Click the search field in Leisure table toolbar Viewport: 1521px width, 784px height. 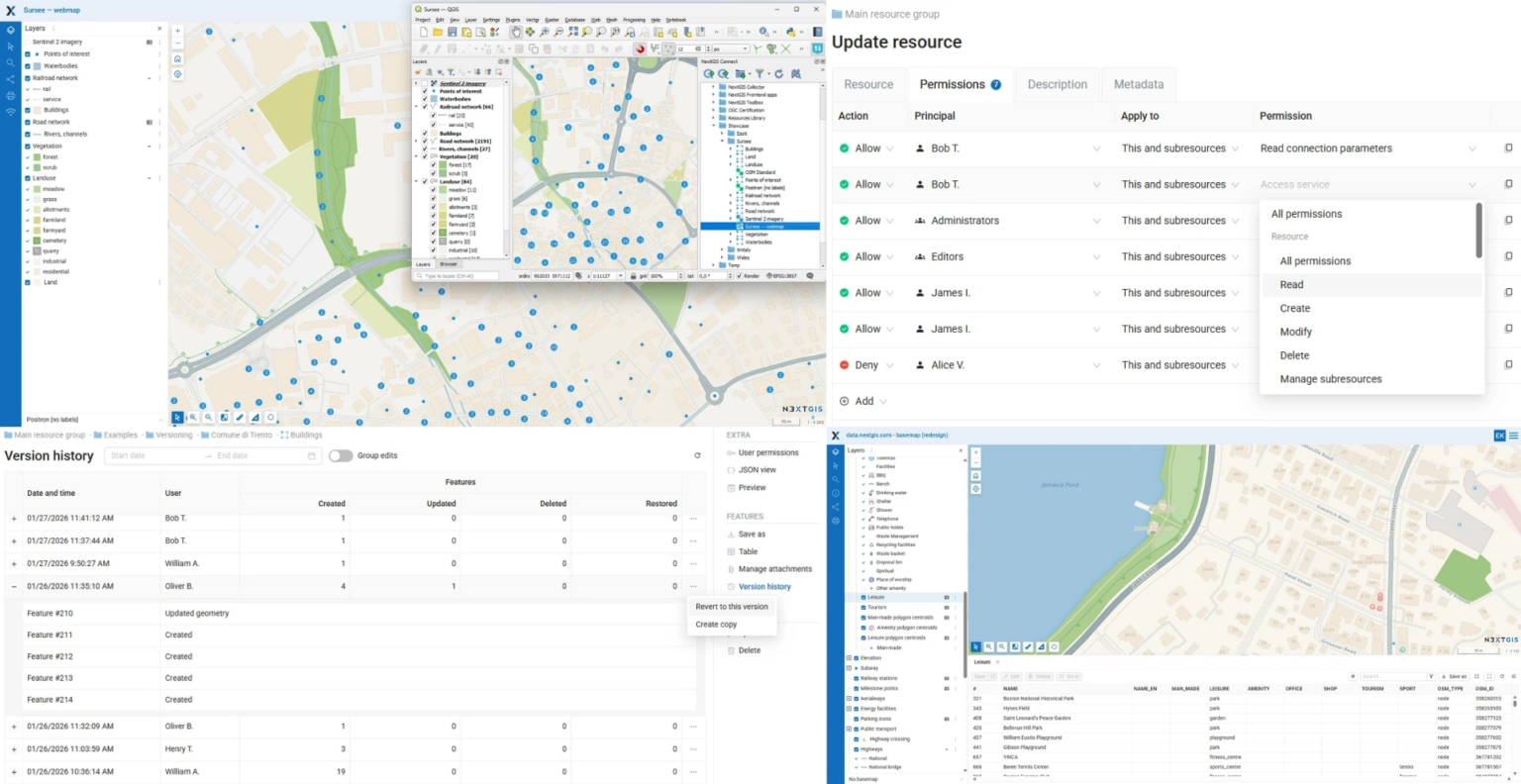(1396, 677)
